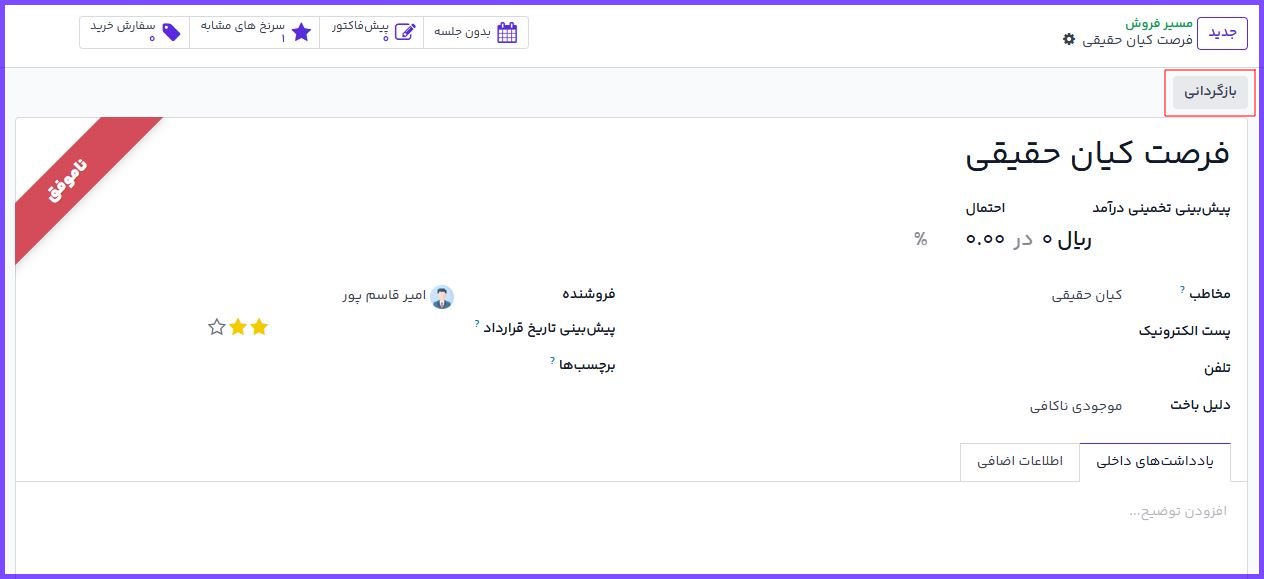Open the مخاطب field showing کیان حقیقی
The width and height of the screenshot is (1264, 579).
tap(1086, 295)
